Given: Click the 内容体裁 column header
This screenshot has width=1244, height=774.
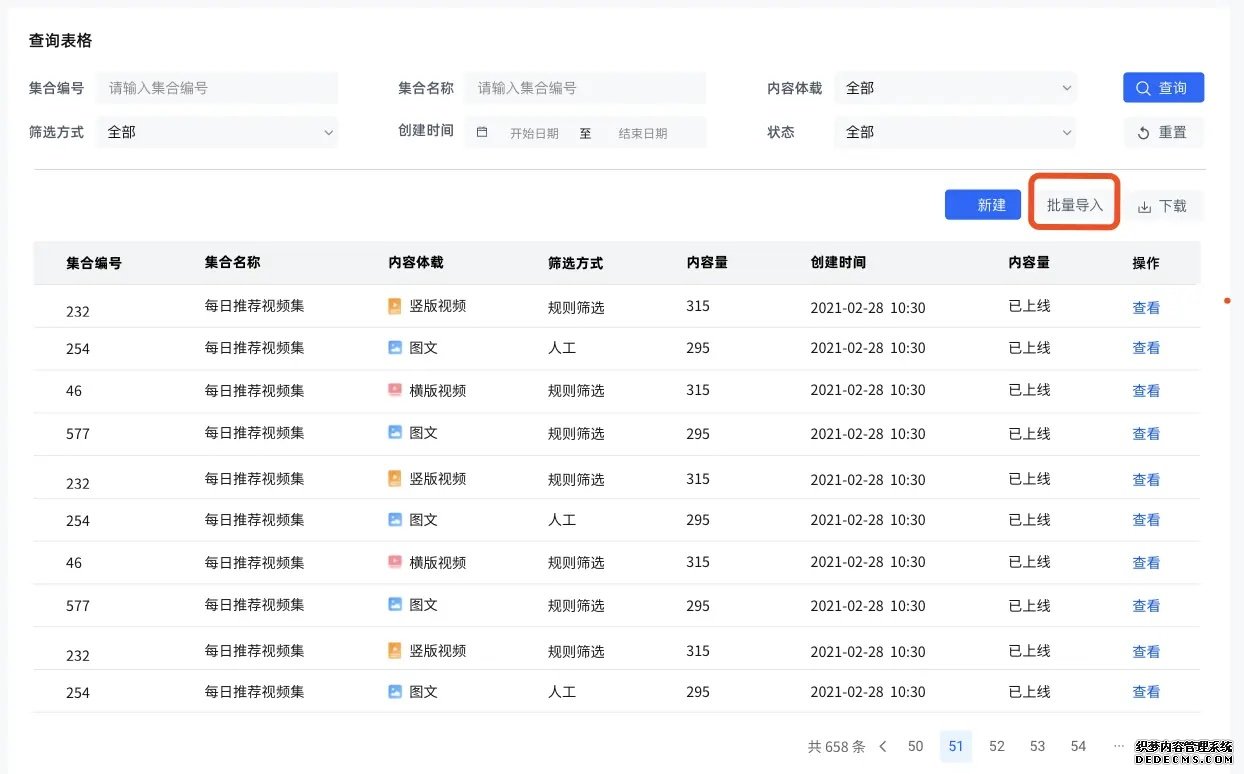Looking at the screenshot, I should (416, 262).
